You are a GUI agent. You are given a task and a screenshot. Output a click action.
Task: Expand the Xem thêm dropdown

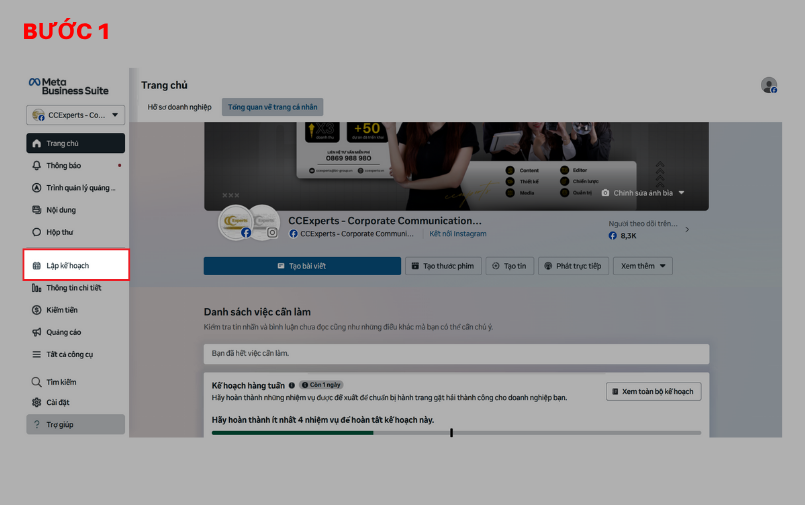(x=643, y=266)
